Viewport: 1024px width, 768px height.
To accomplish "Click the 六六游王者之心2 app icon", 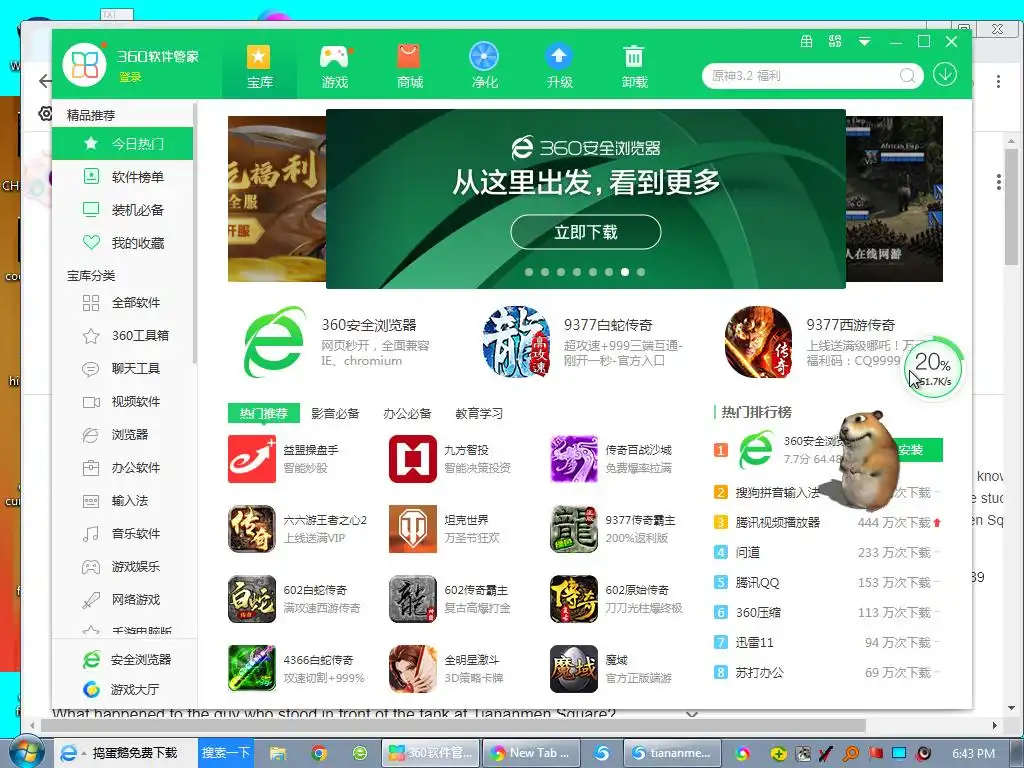I will tap(251, 529).
